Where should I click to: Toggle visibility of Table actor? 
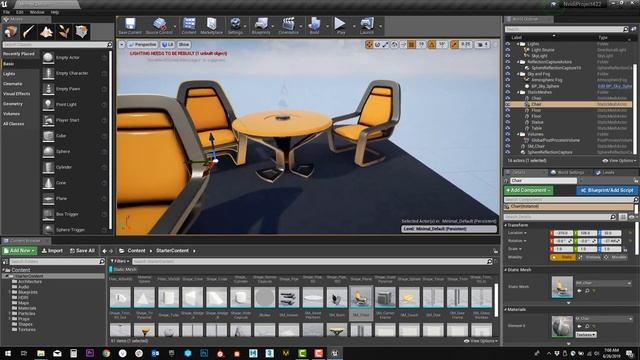coord(508,128)
